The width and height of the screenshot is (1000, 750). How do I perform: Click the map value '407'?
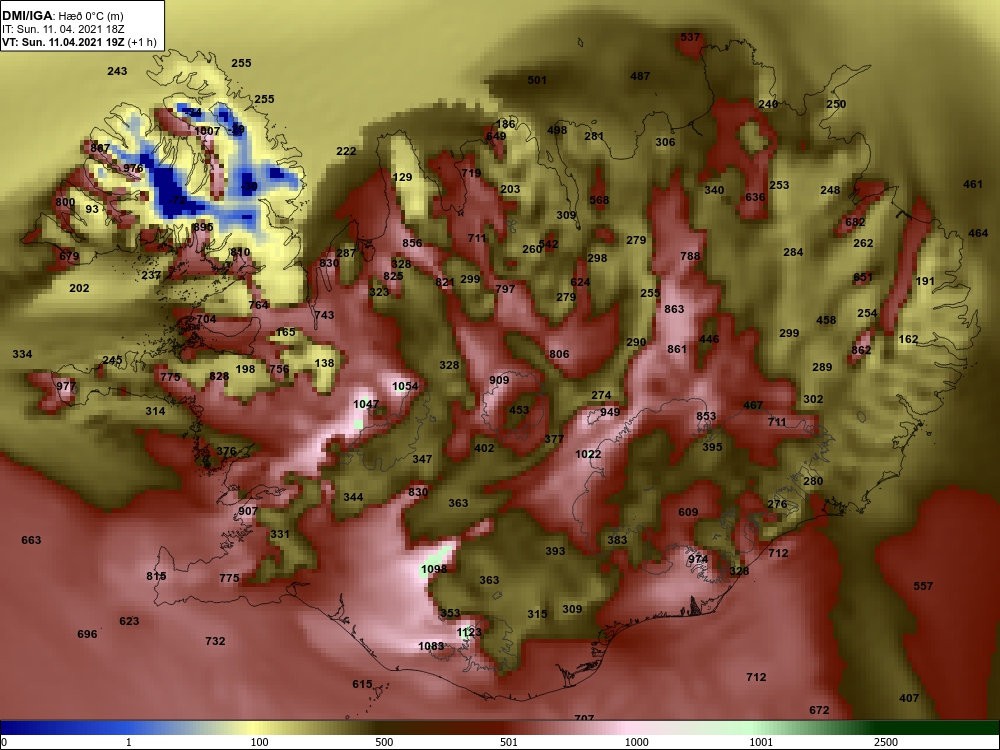[909, 698]
